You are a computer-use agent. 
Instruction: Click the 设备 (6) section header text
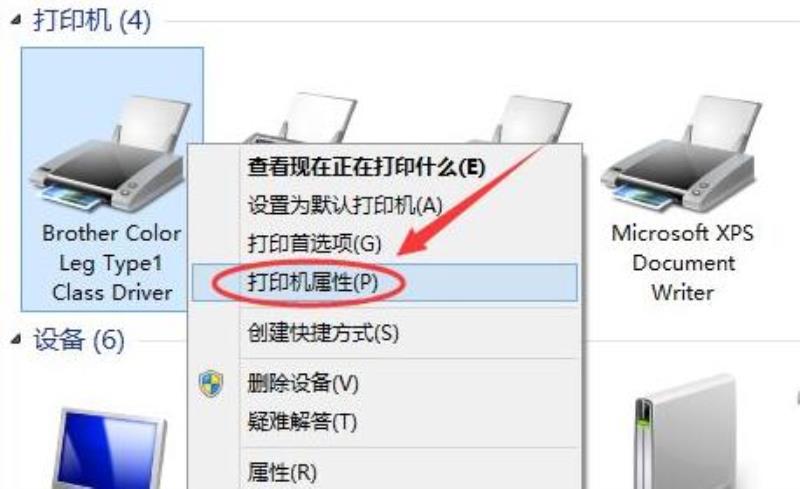click(x=79, y=339)
